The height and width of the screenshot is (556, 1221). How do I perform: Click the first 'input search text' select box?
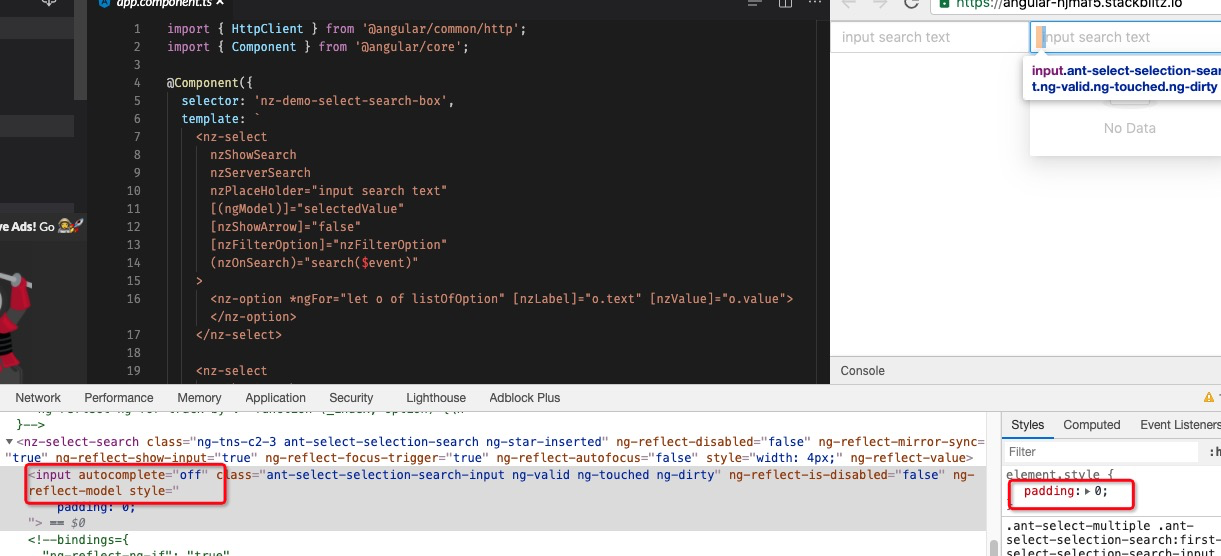coord(929,37)
